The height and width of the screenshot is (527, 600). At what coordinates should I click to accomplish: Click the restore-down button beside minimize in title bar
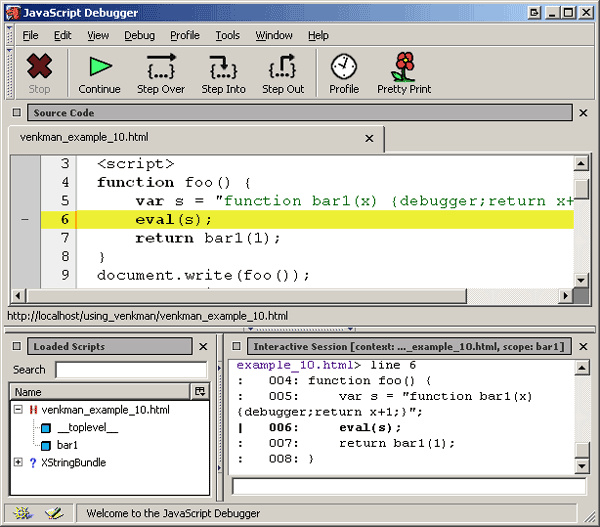point(535,13)
